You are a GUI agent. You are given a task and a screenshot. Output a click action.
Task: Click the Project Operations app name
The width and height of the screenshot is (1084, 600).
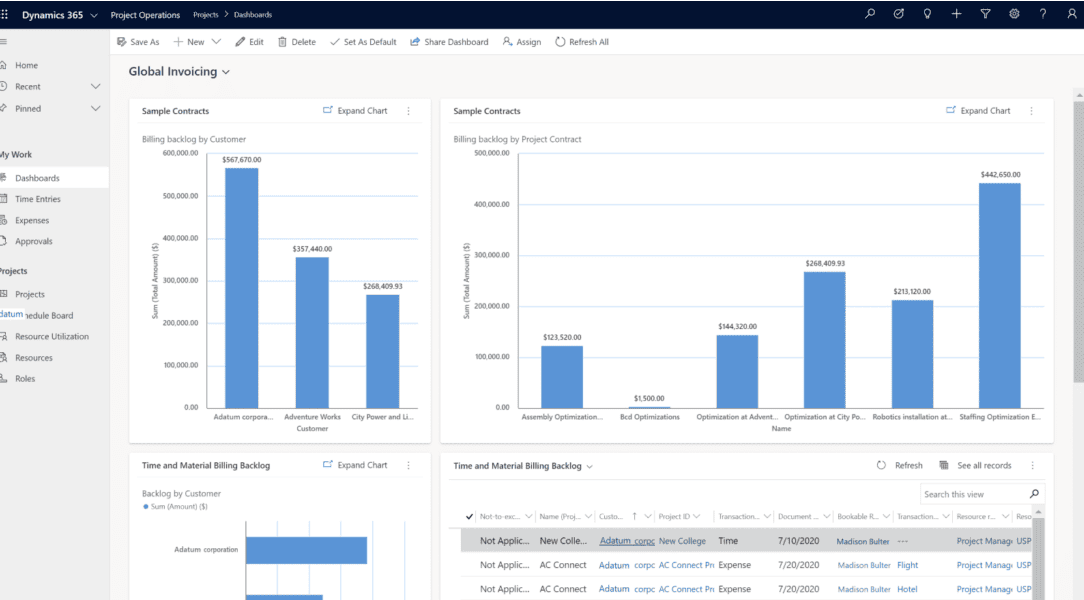[x=145, y=15]
